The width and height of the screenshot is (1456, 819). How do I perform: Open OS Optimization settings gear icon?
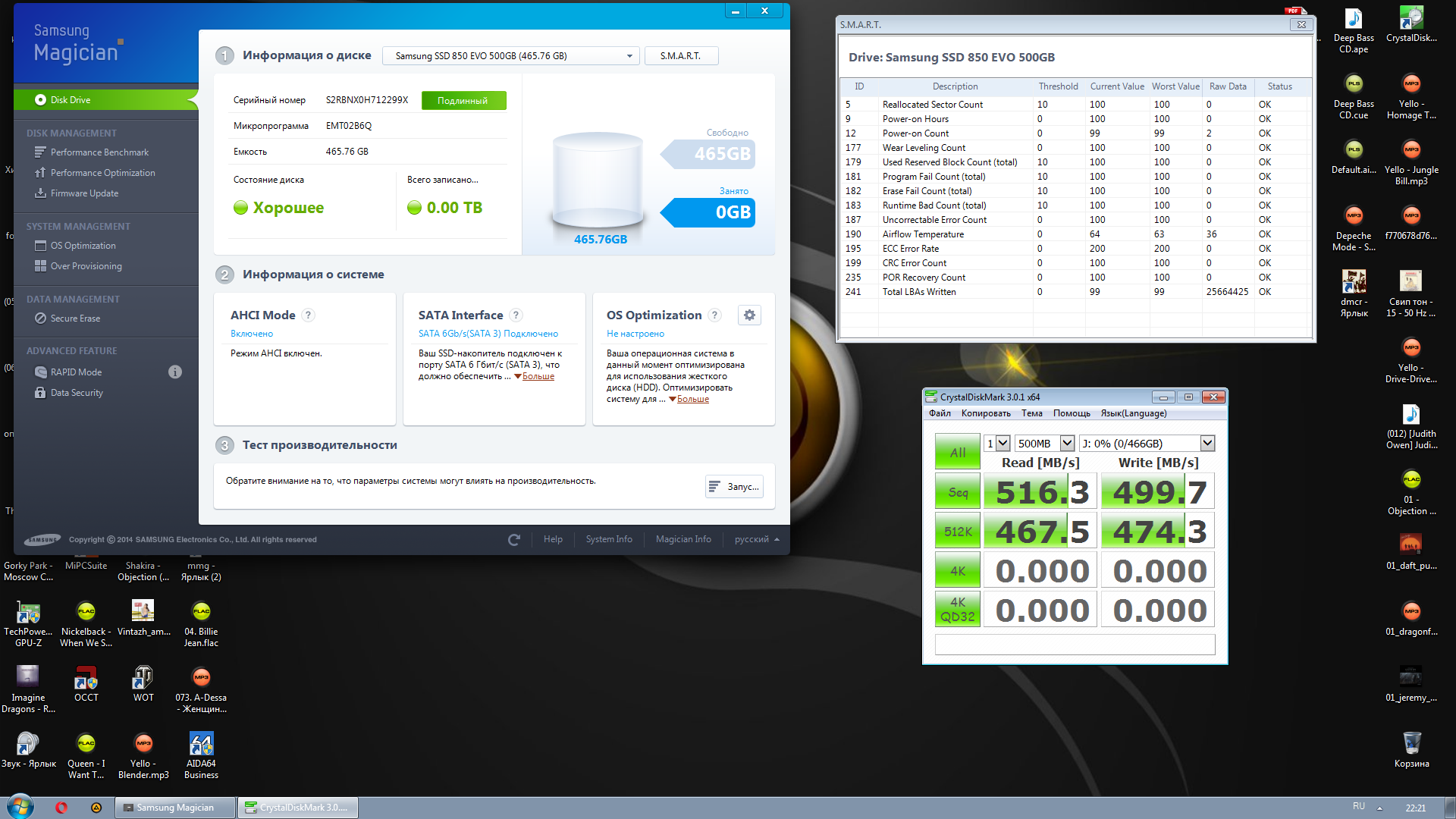(749, 315)
